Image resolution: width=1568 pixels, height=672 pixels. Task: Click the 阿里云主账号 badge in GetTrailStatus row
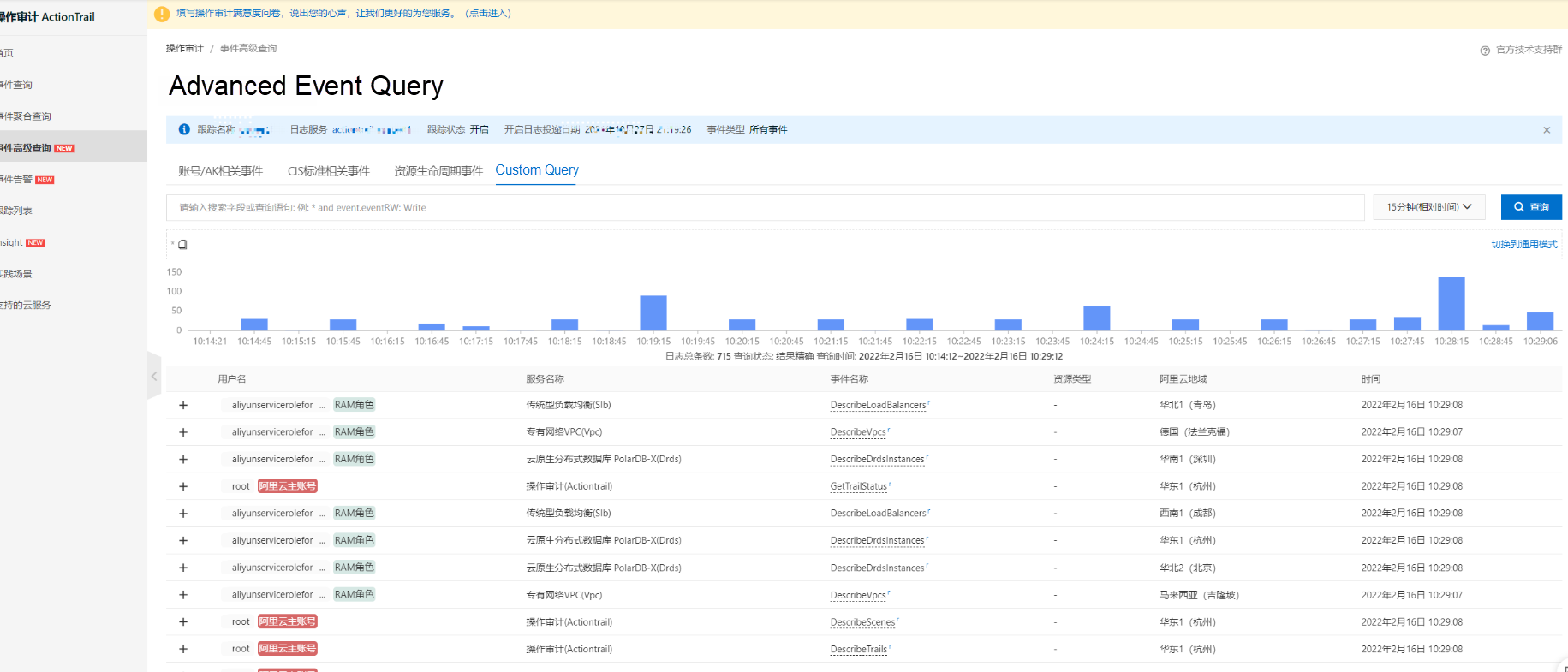click(x=288, y=486)
